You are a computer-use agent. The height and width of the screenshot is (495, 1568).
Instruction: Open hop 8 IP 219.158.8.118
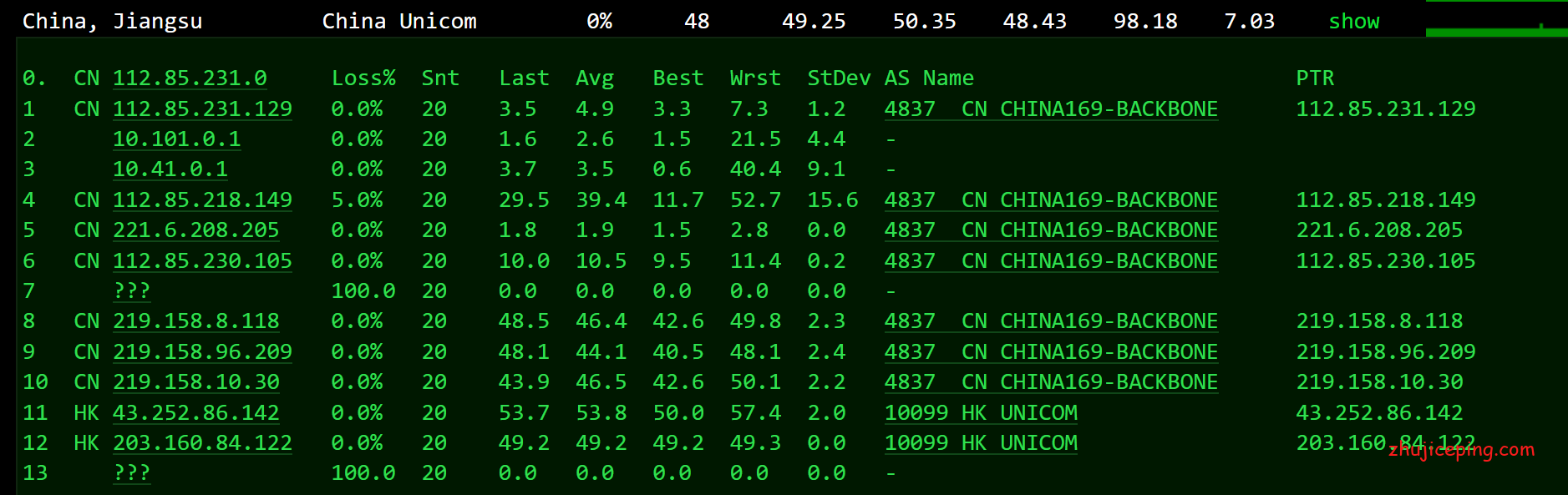pyautogui.click(x=196, y=321)
